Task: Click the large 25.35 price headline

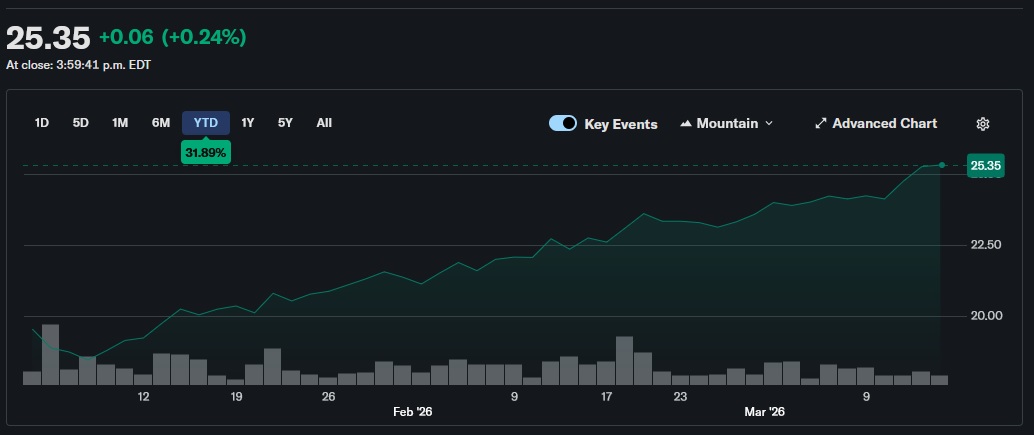Action: 48,39
